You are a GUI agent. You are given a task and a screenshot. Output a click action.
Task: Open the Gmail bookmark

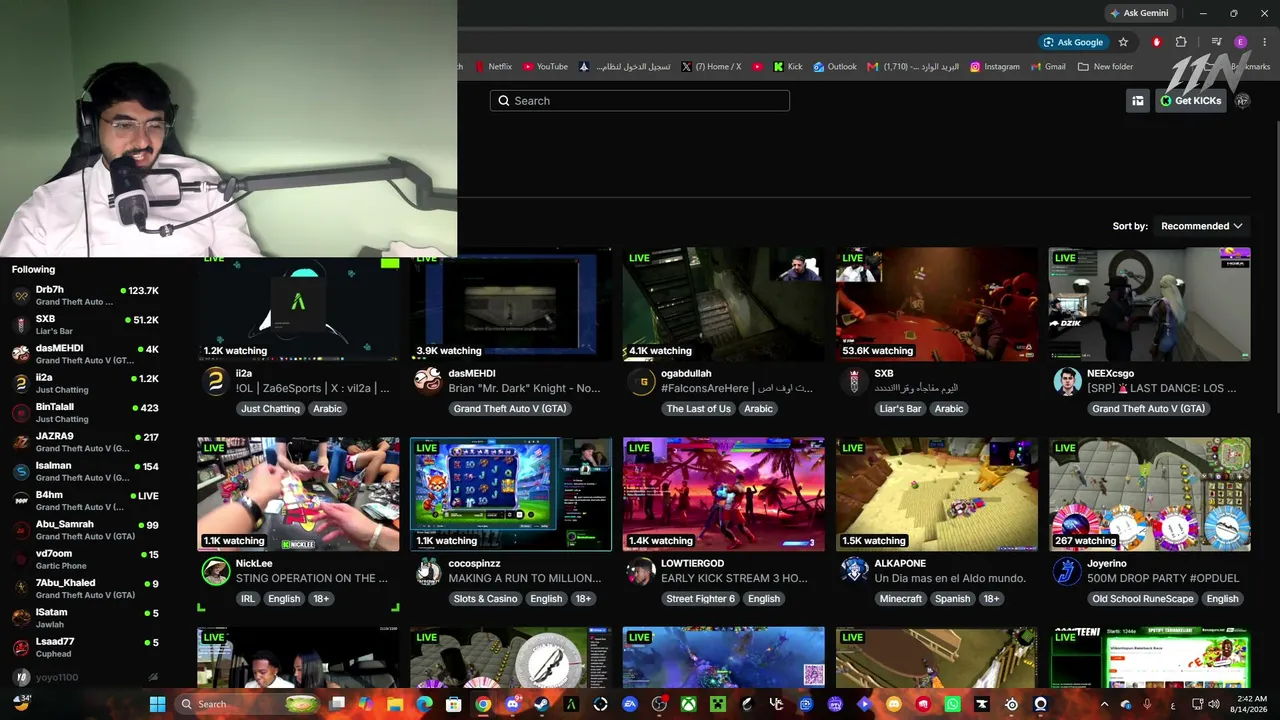pos(1047,67)
